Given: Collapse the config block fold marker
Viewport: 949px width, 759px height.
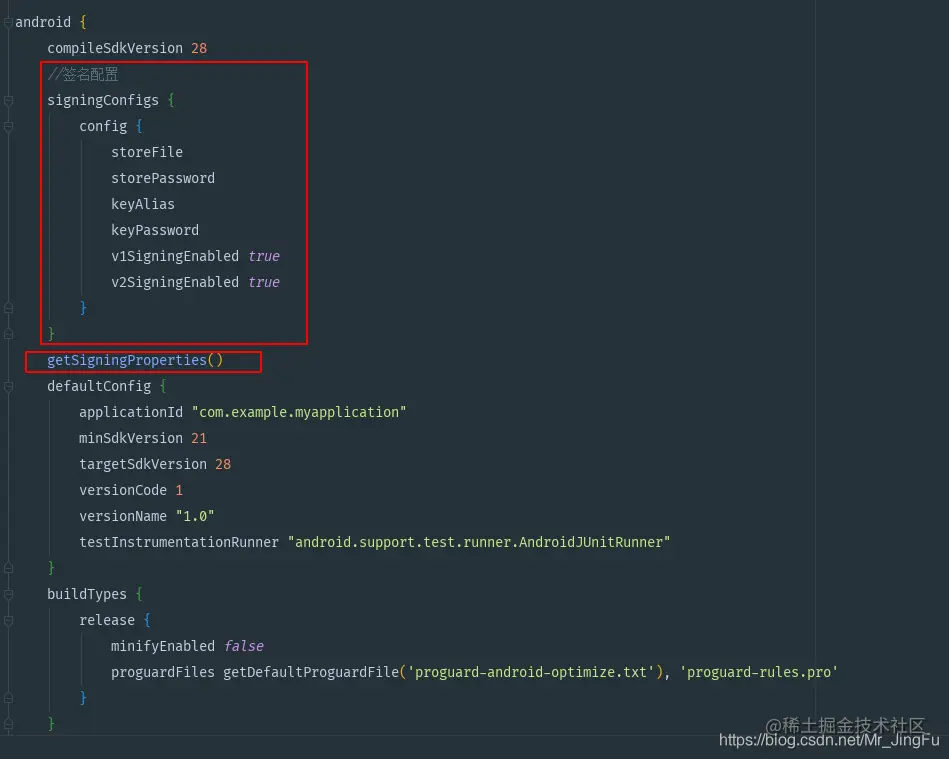Looking at the screenshot, I should click(8, 126).
